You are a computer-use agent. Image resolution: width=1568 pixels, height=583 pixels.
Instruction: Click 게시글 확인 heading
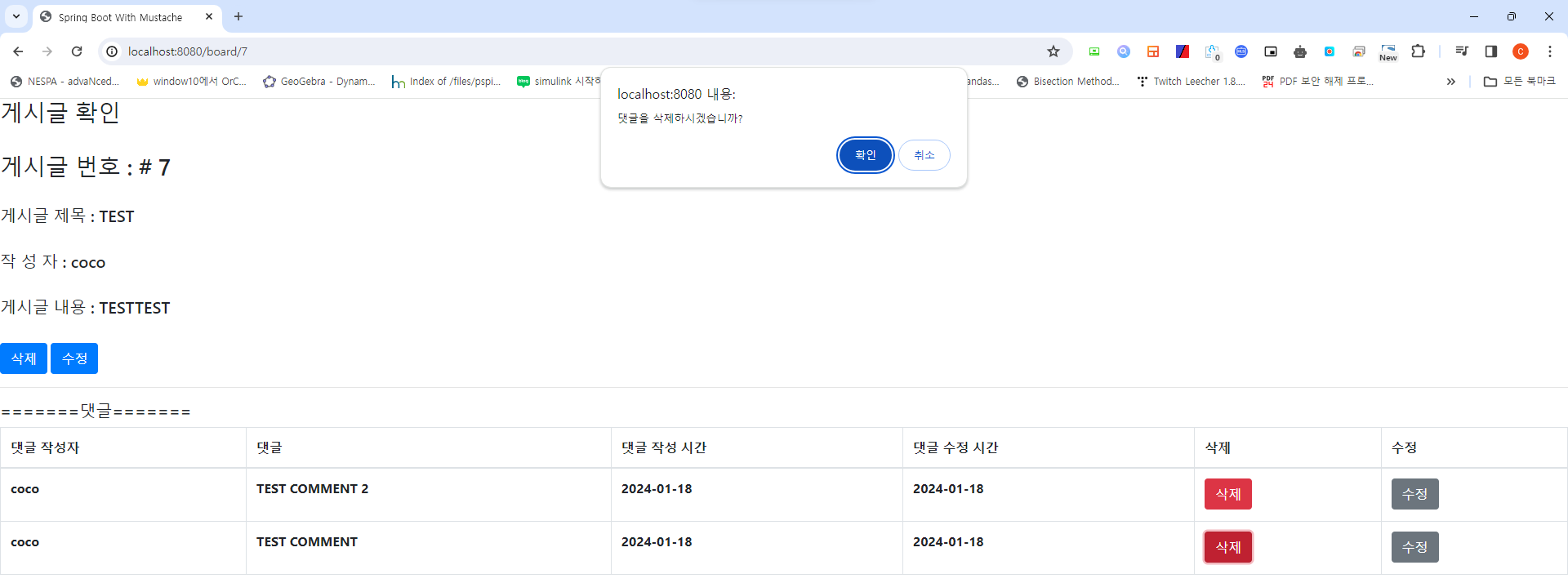point(60,113)
